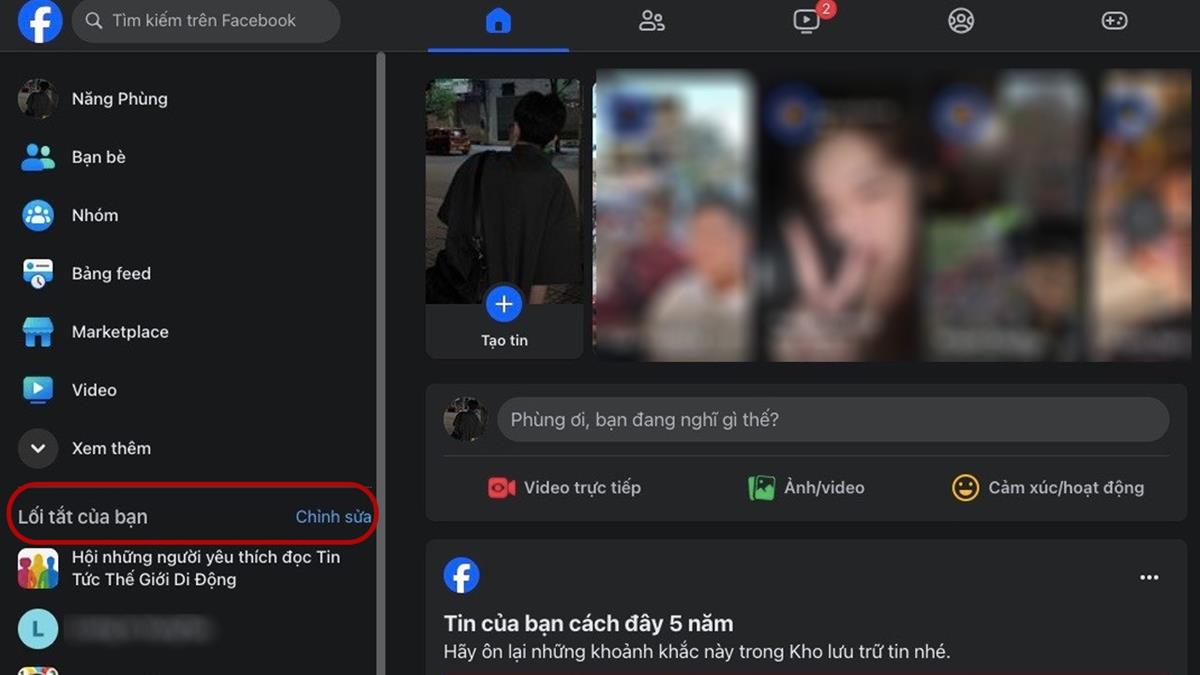Open Bạn bè in left sidebar
1200x675 pixels.
[98, 157]
